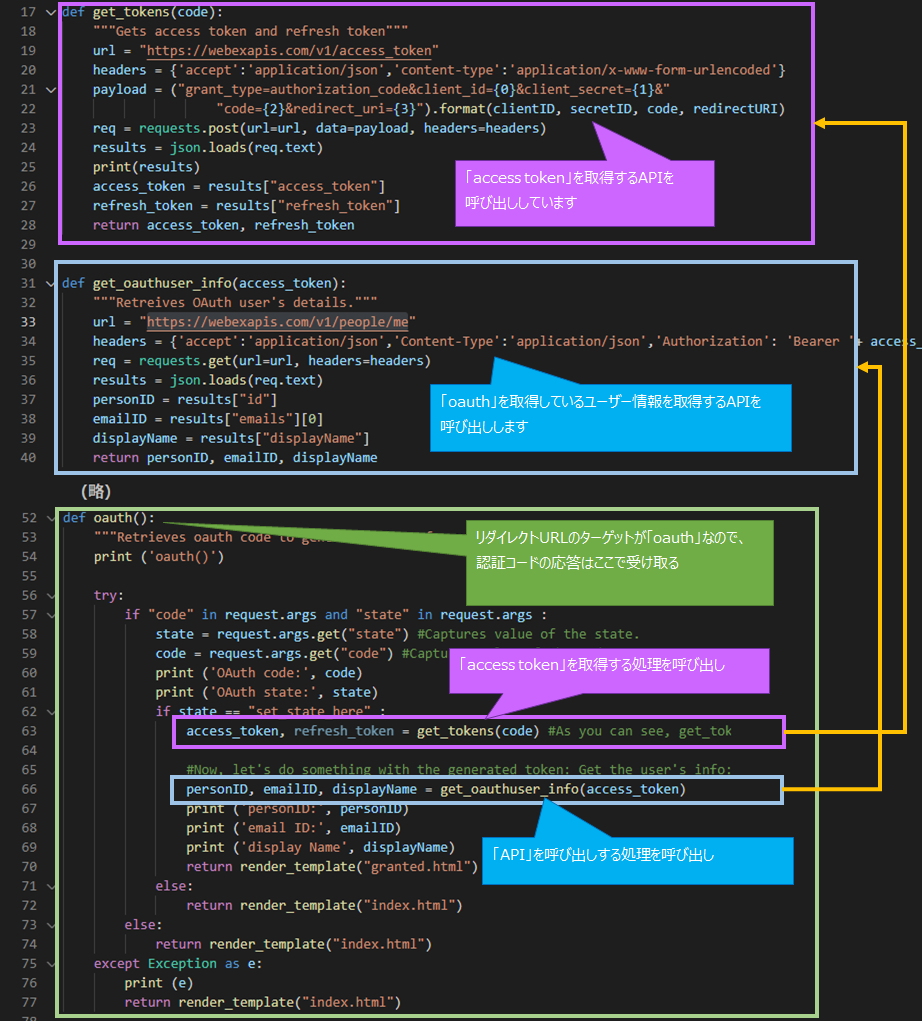Click line number 63 in the gutter
Viewport: 922px width, 1021px height.
(x=28, y=732)
